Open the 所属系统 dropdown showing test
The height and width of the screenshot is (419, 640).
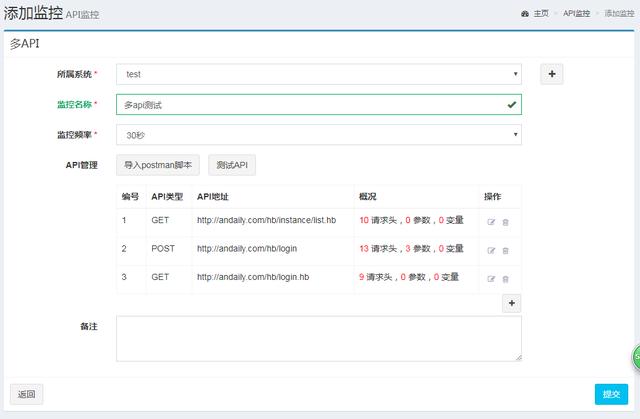click(x=319, y=74)
